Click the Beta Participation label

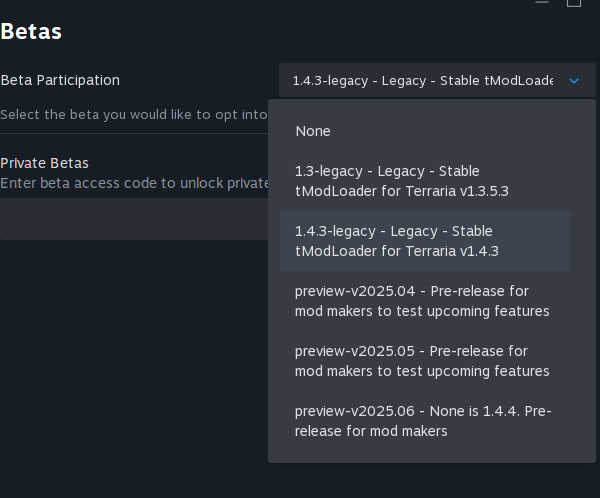[60, 80]
